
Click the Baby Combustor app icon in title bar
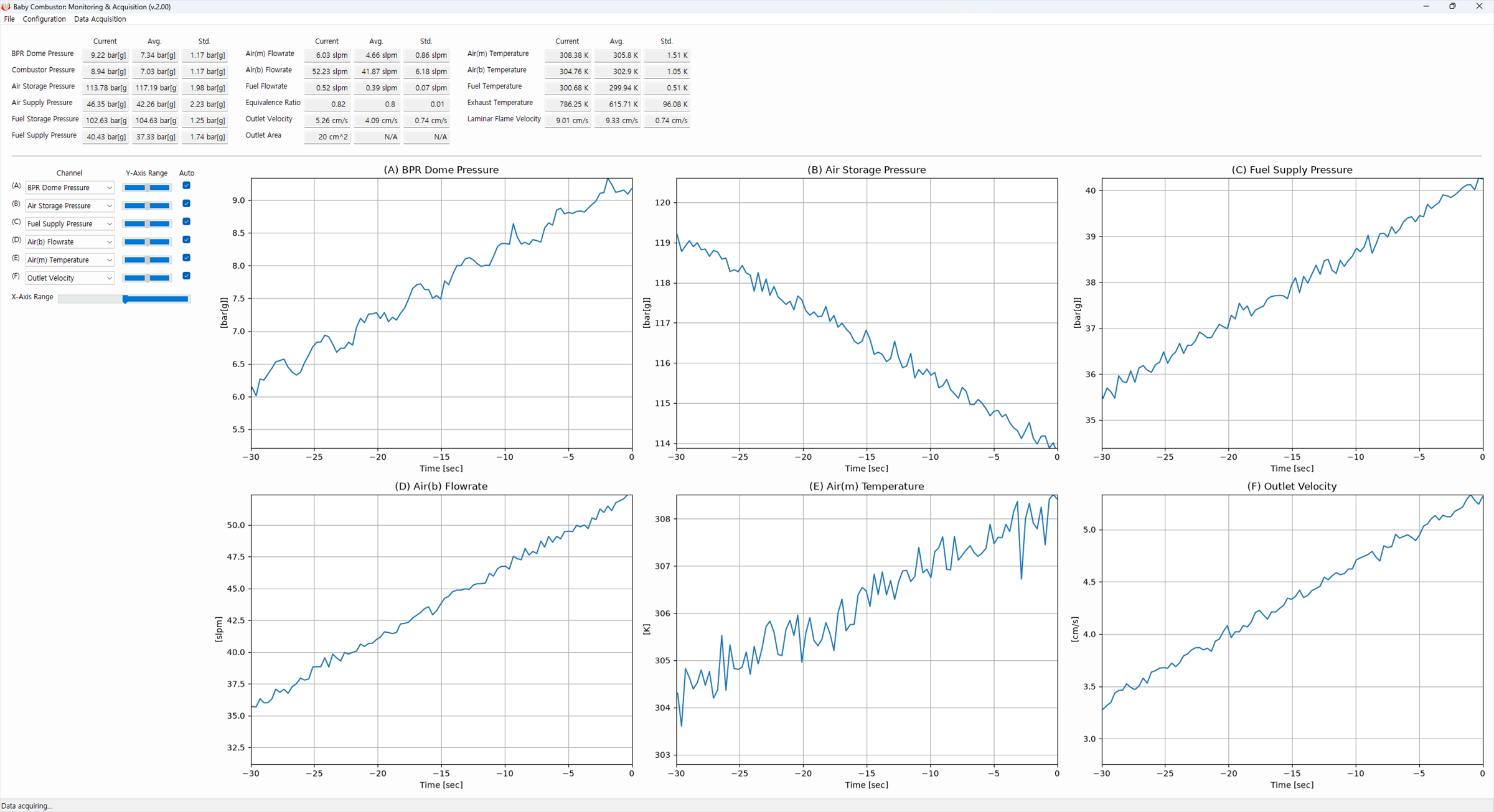click(x=6, y=6)
